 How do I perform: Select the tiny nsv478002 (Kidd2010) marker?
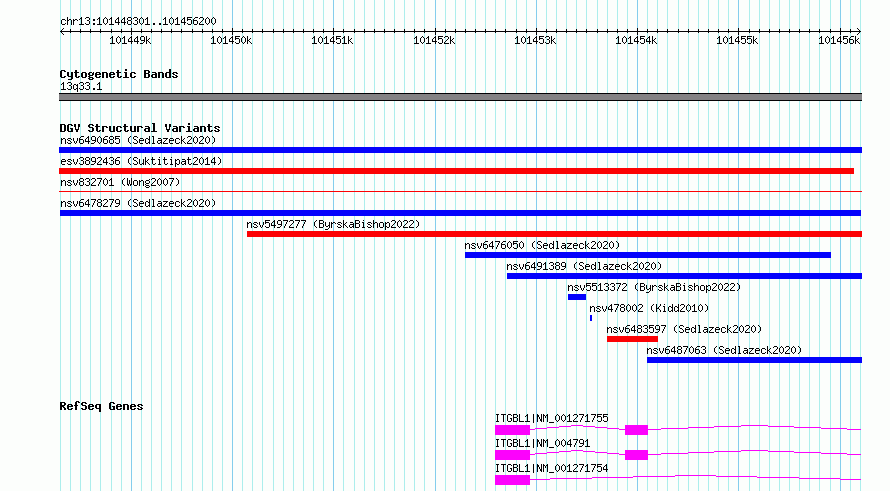click(x=591, y=318)
